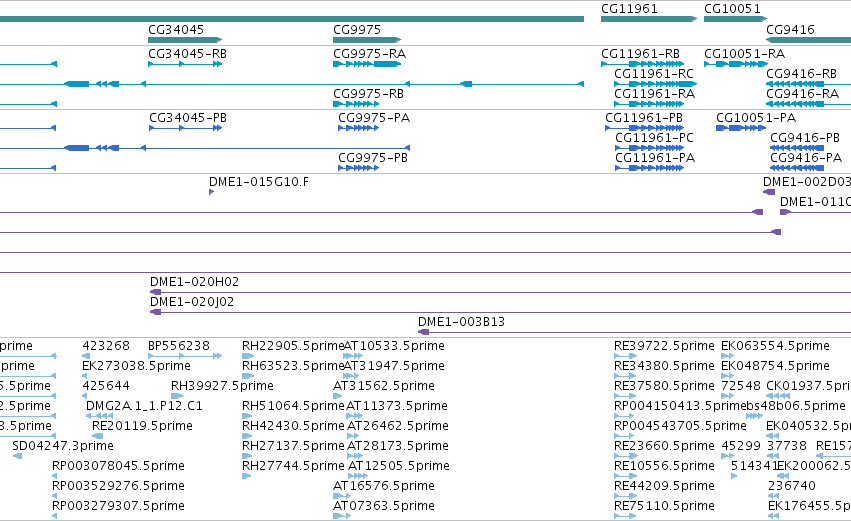Select feature DME1-003B13
Screen dimensions: 851x521
tap(461, 321)
